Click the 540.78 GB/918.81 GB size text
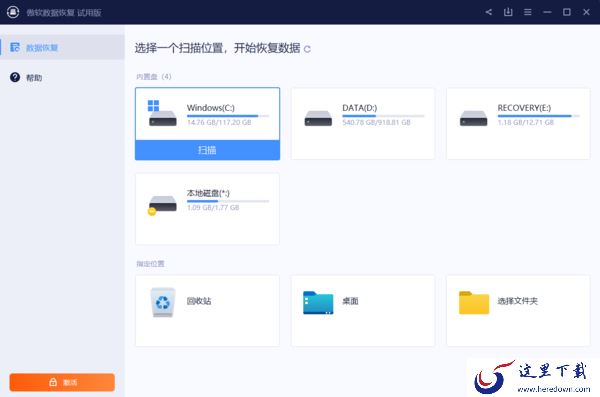 click(x=376, y=123)
